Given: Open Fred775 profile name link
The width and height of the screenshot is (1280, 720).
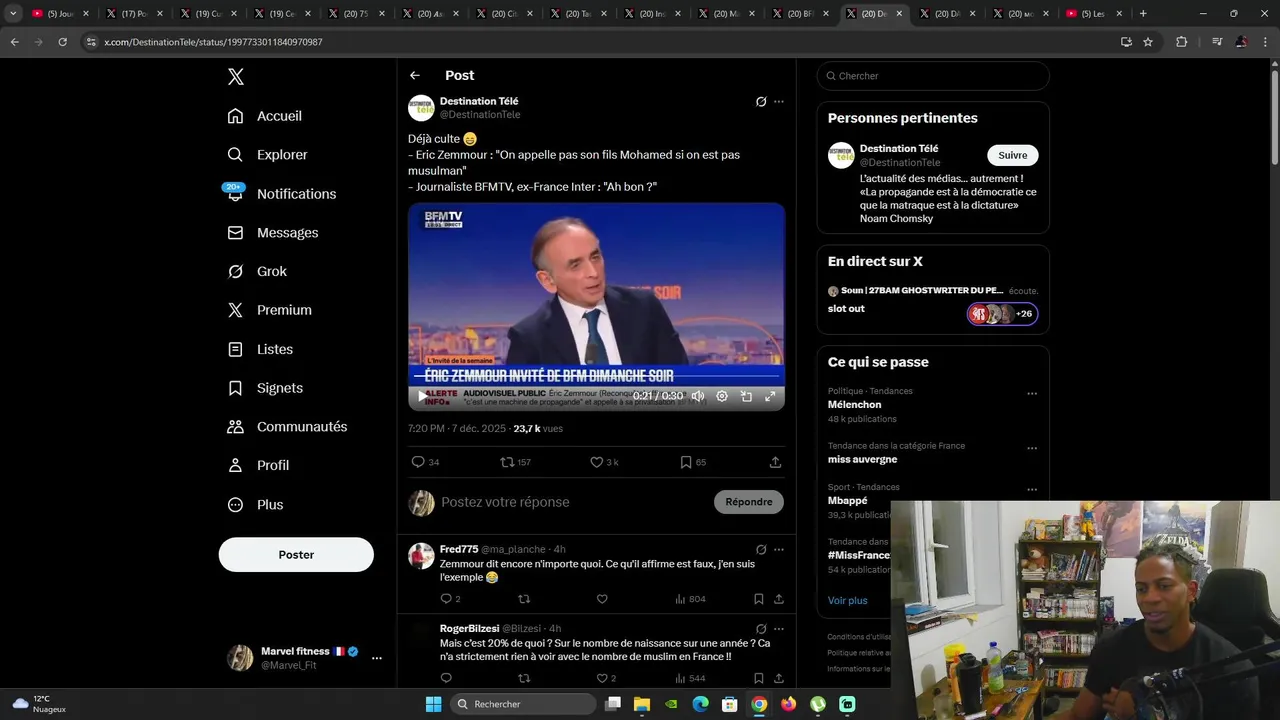Looking at the screenshot, I should (x=459, y=549).
